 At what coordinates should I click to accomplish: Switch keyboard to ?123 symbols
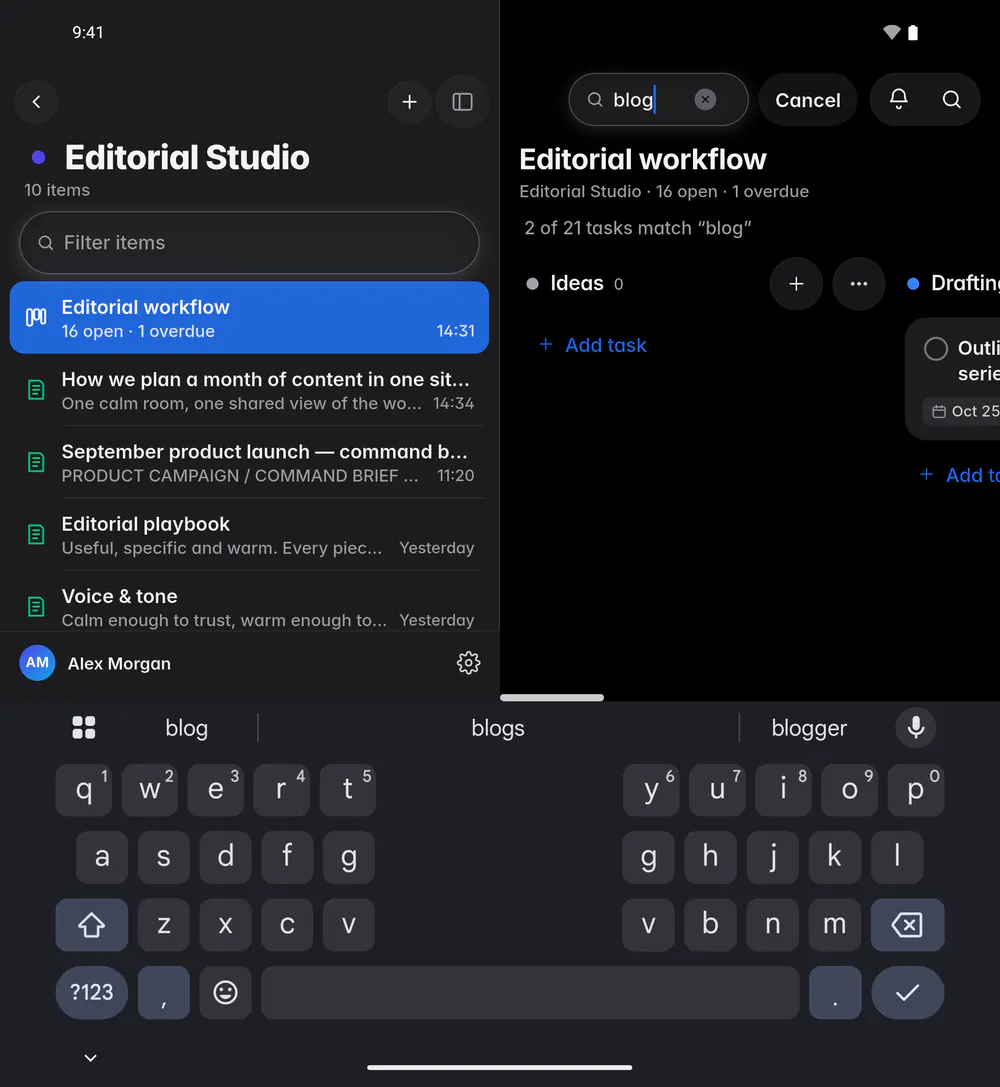pos(91,992)
